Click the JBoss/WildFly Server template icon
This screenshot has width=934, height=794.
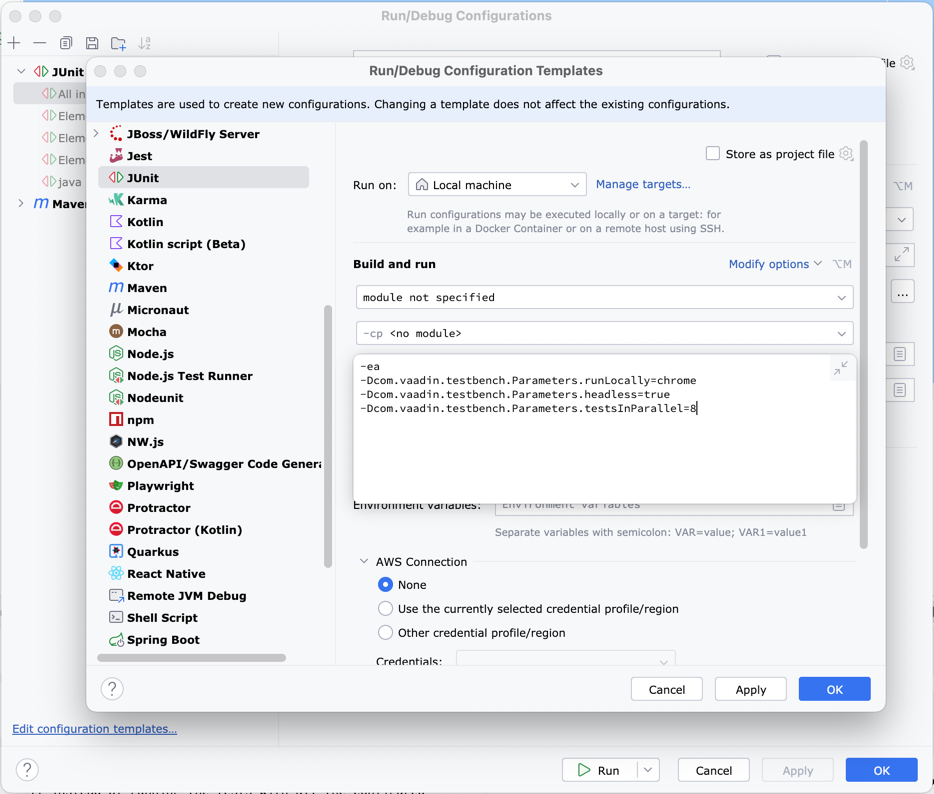tap(116, 133)
